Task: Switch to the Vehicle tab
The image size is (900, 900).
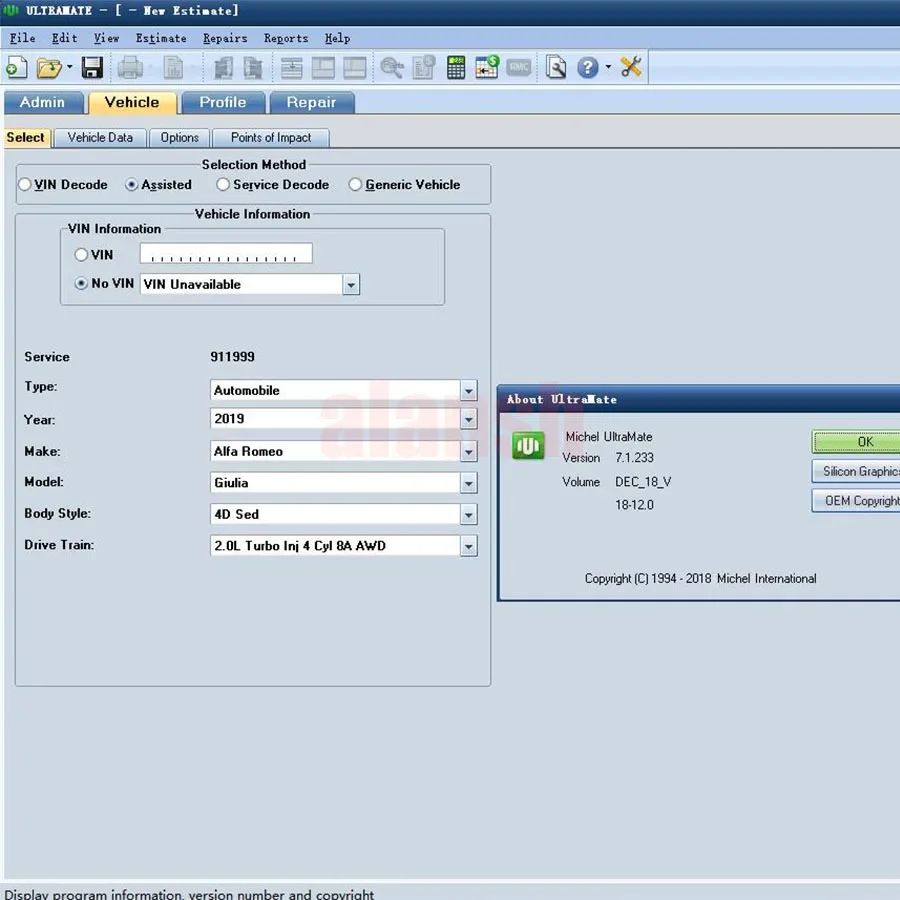Action: click(x=132, y=102)
